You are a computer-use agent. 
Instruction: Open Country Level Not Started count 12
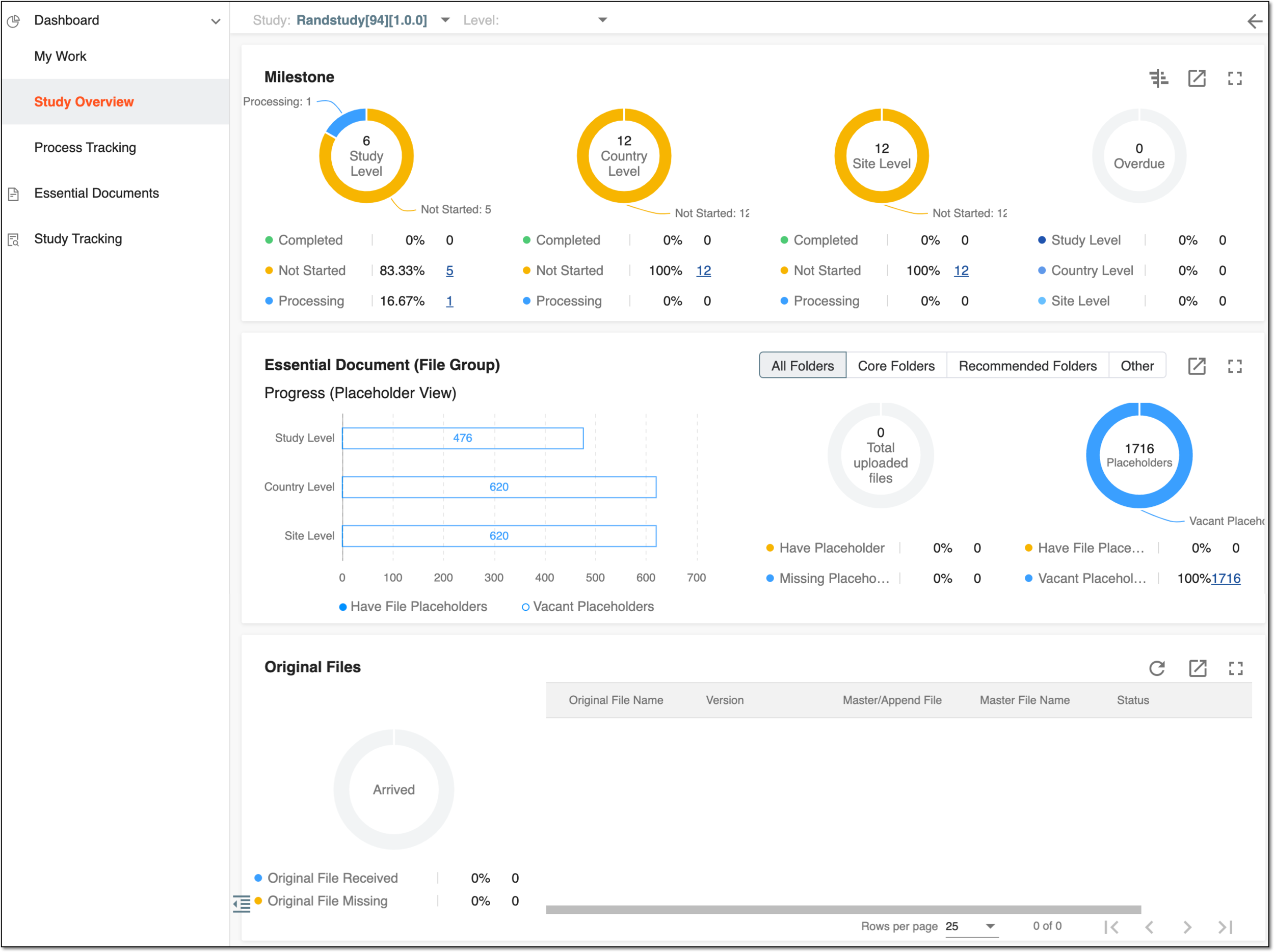pyautogui.click(x=703, y=270)
